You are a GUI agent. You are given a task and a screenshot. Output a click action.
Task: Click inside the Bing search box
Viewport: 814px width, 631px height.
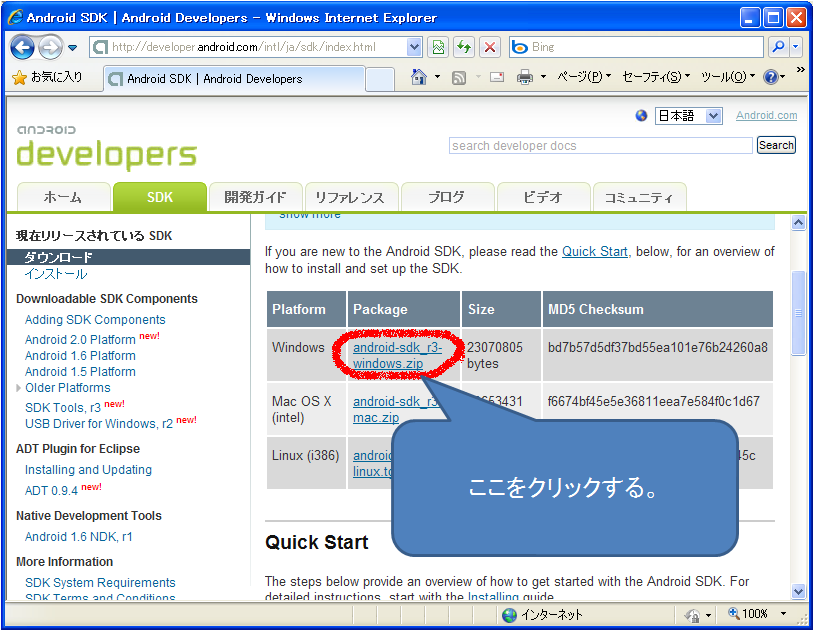tap(636, 47)
